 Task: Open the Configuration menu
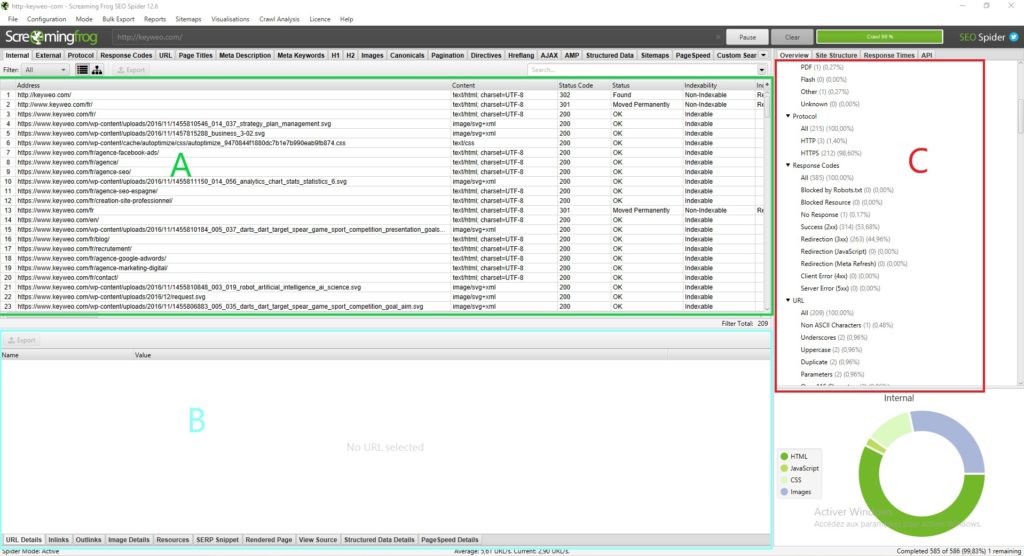click(46, 19)
